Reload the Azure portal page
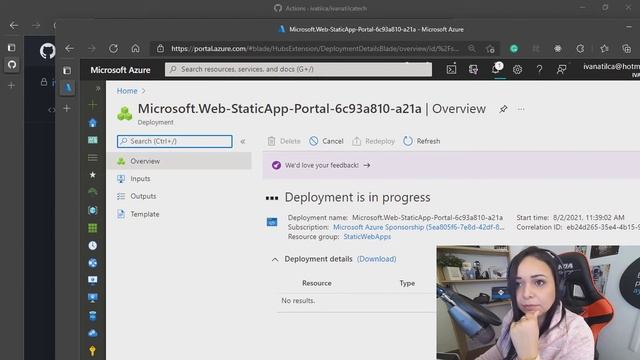Viewport: 640px width, 360px height. 113,49
